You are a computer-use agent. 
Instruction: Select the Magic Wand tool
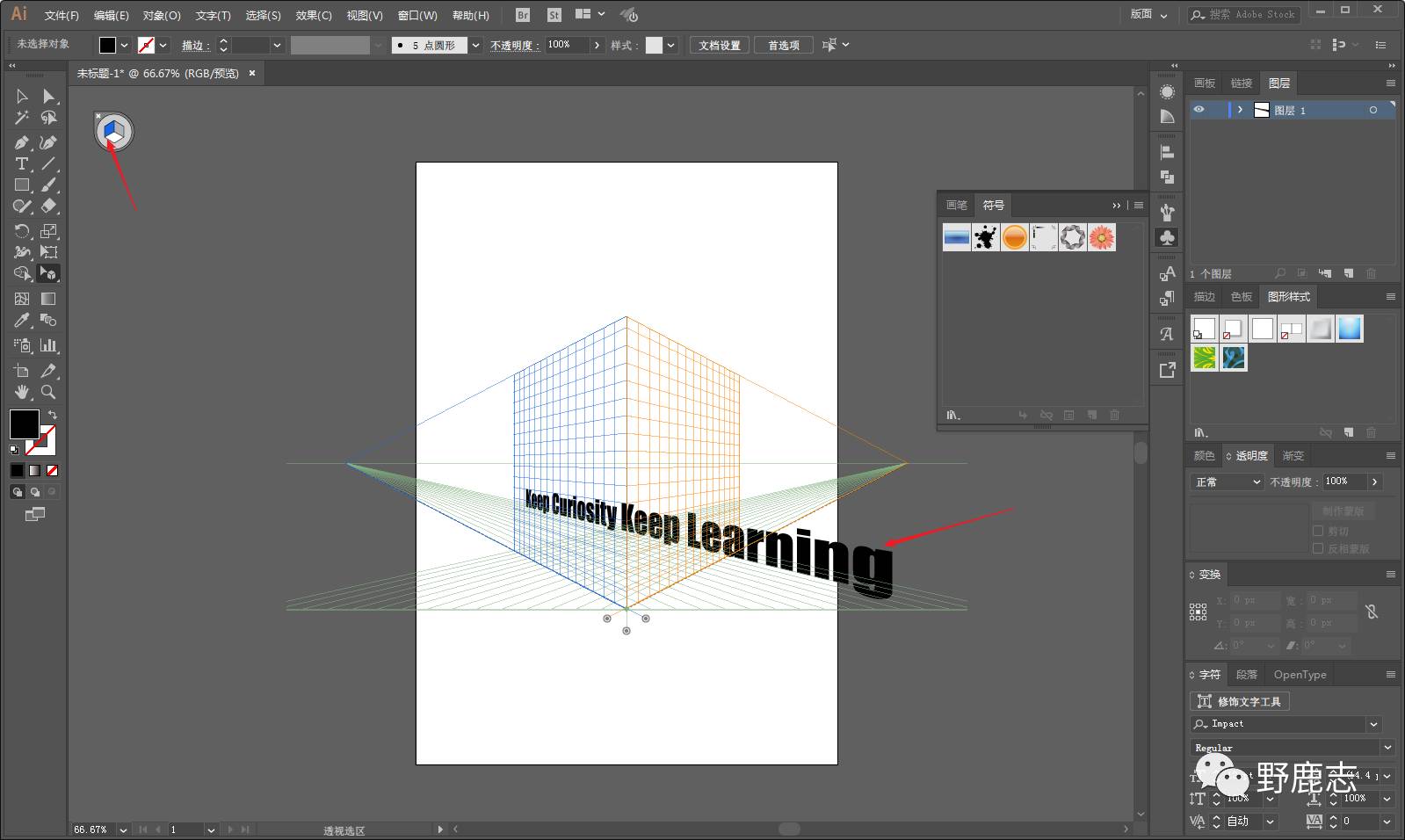click(22, 118)
